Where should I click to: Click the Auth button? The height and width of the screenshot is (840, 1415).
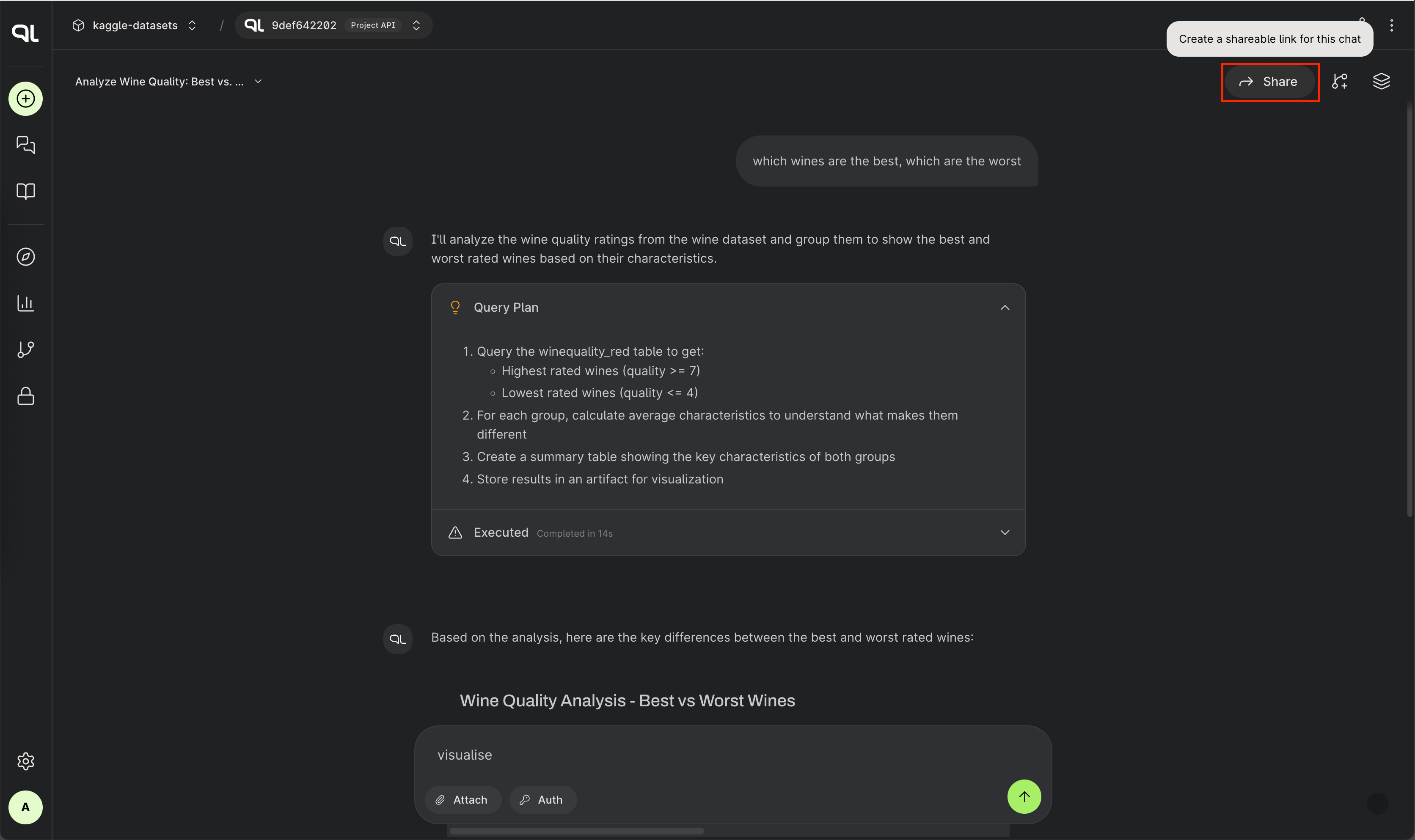(542, 800)
